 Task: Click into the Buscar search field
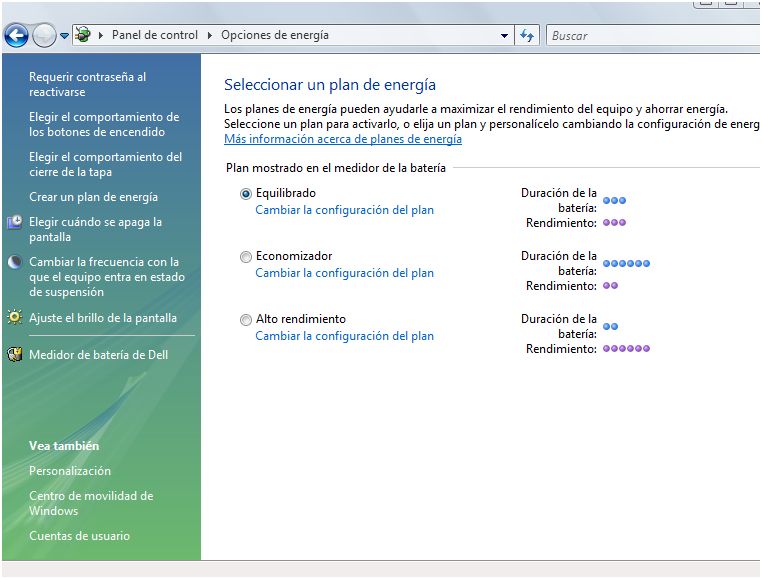(654, 35)
